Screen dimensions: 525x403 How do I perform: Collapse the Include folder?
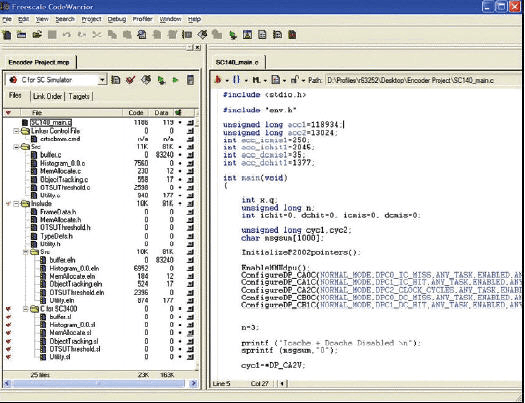pyautogui.click(x=16, y=204)
